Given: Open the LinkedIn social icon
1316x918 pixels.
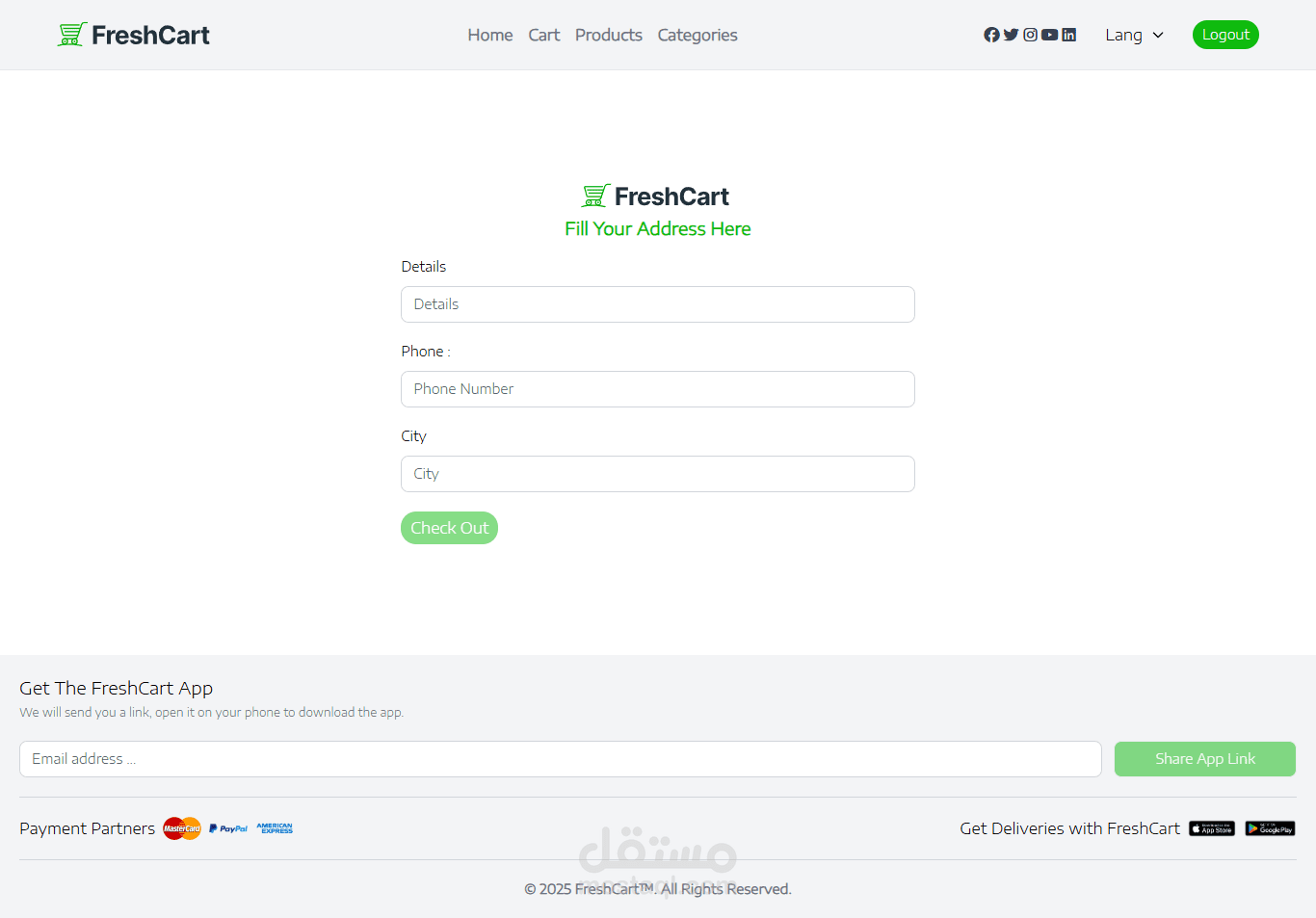Looking at the screenshot, I should tap(1068, 35).
